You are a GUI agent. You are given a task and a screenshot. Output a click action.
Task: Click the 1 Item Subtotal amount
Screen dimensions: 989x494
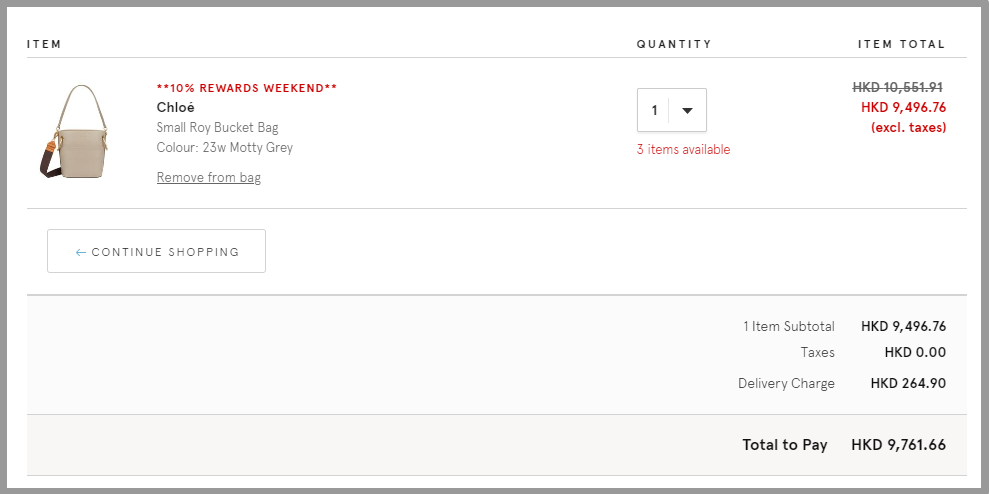[x=903, y=327]
